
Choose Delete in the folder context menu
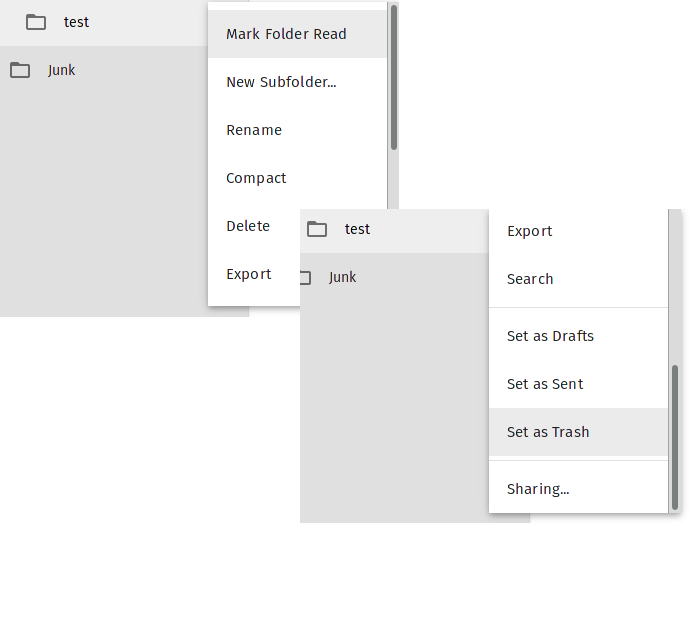pos(248,226)
